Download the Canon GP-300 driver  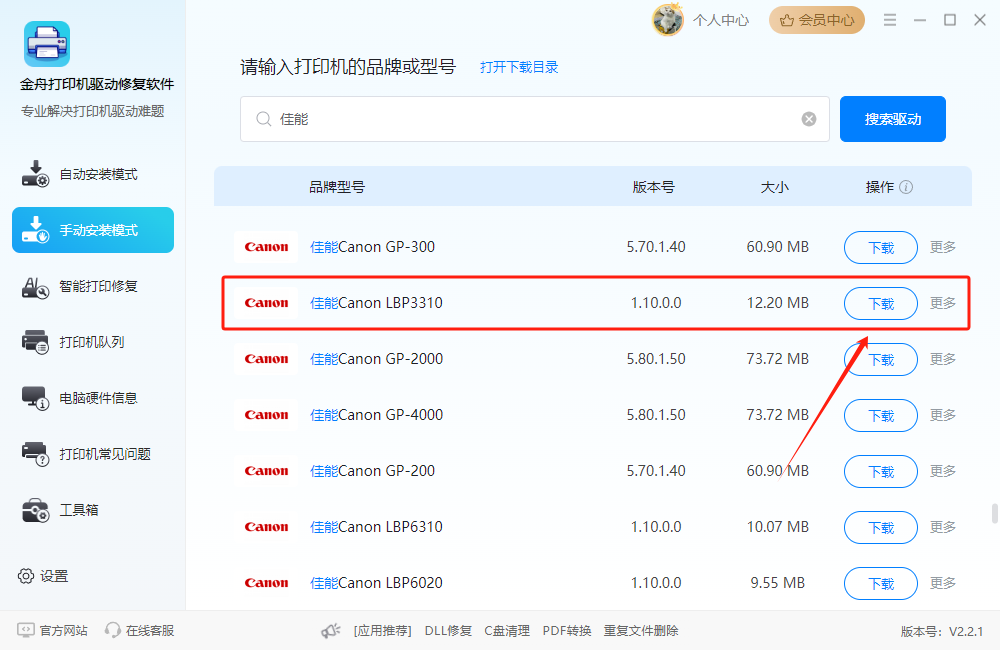[881, 247]
